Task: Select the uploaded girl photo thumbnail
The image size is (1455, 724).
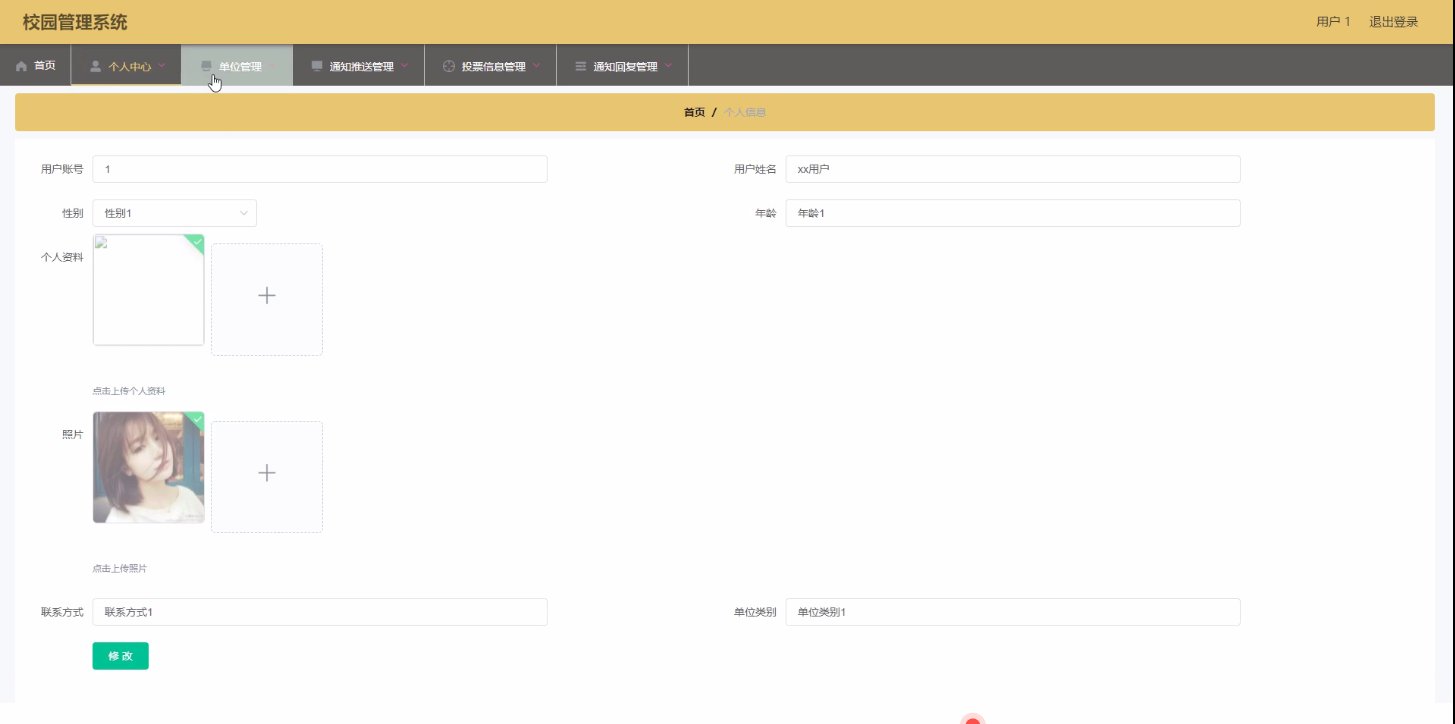Action: tap(149, 468)
